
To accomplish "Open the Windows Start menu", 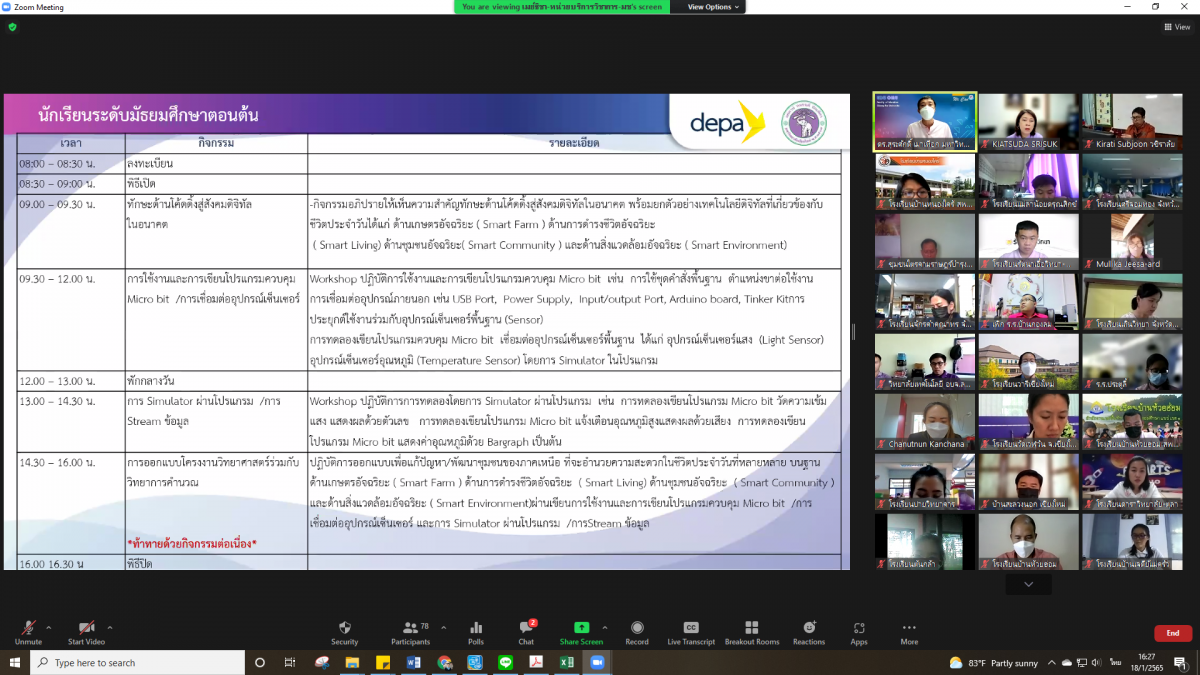I will coord(15,662).
